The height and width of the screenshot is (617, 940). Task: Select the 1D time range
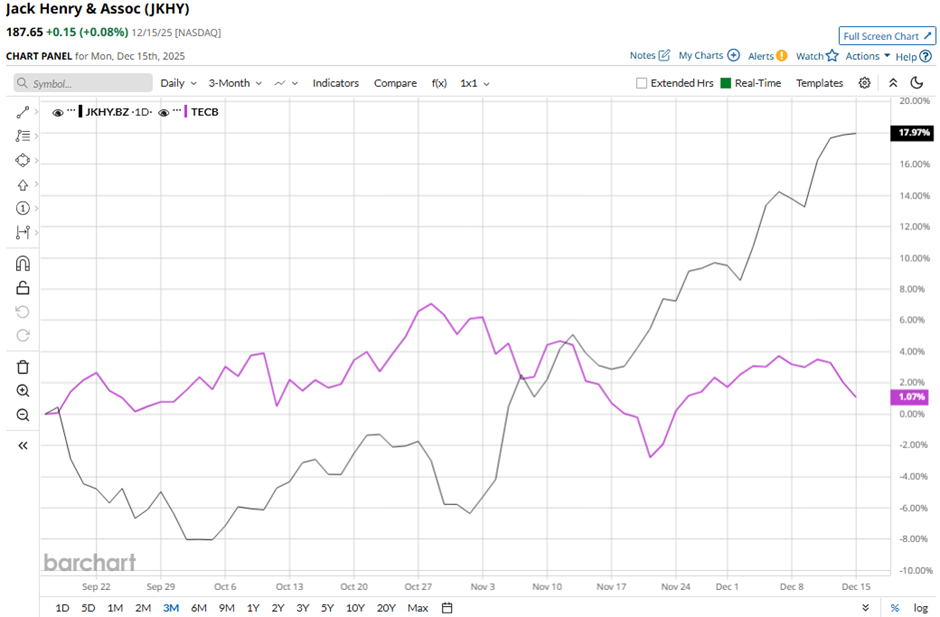(62, 608)
